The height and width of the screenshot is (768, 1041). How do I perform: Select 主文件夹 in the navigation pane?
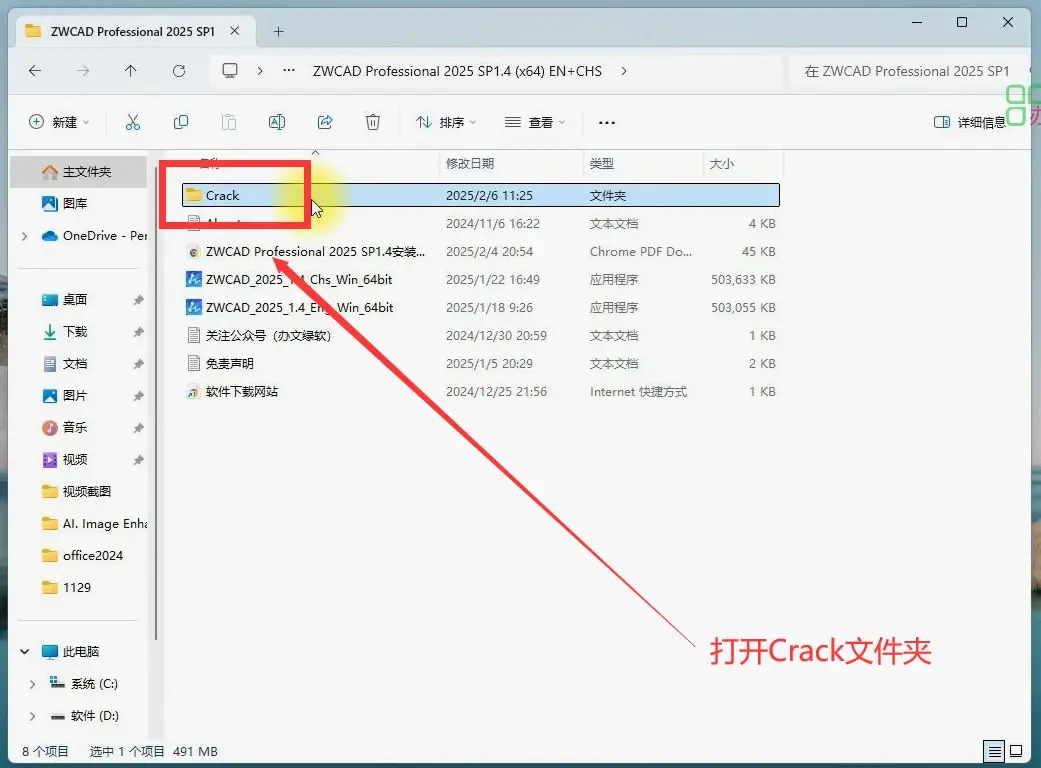(78, 172)
